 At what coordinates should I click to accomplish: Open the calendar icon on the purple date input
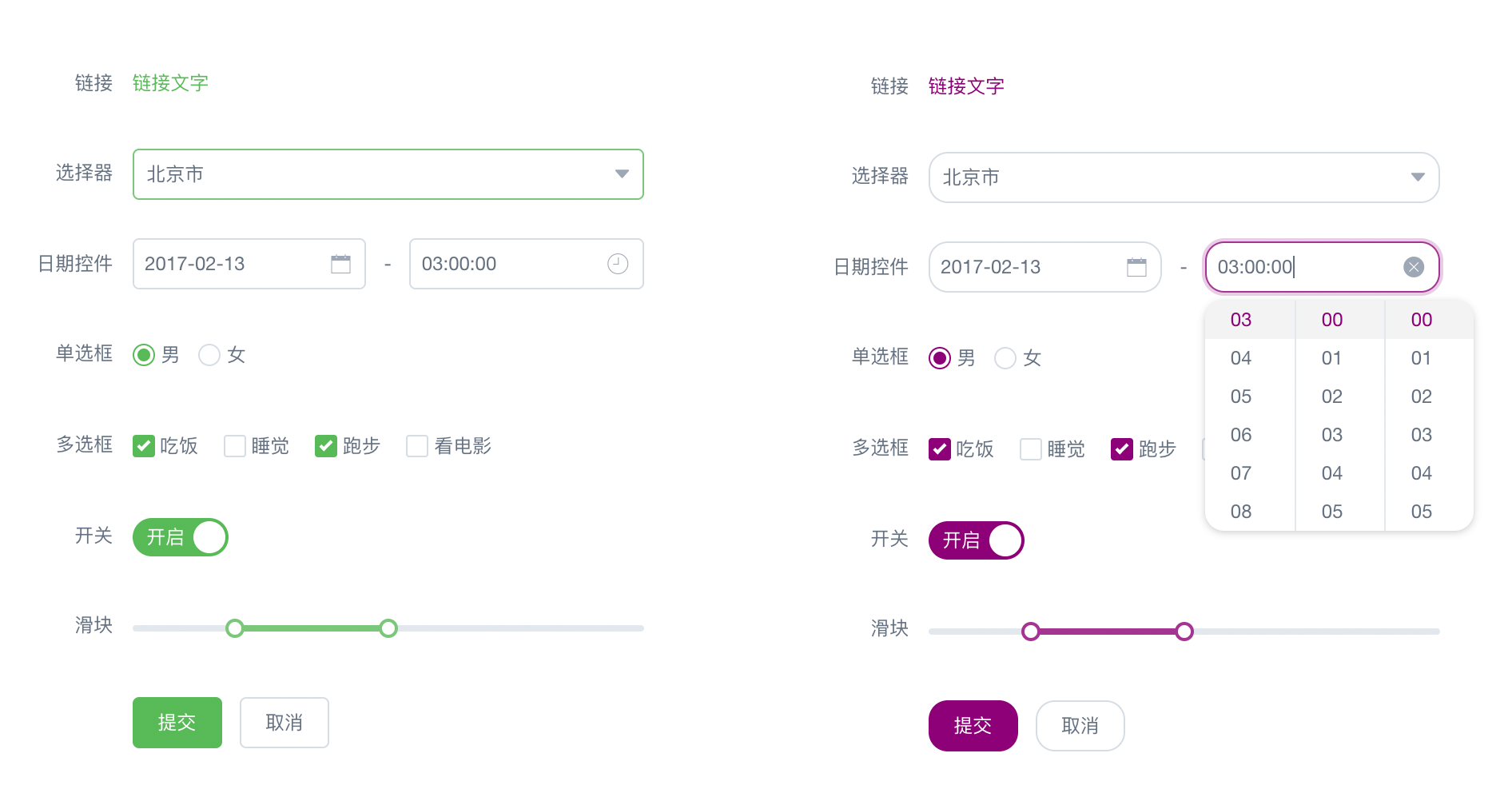pyautogui.click(x=1137, y=267)
